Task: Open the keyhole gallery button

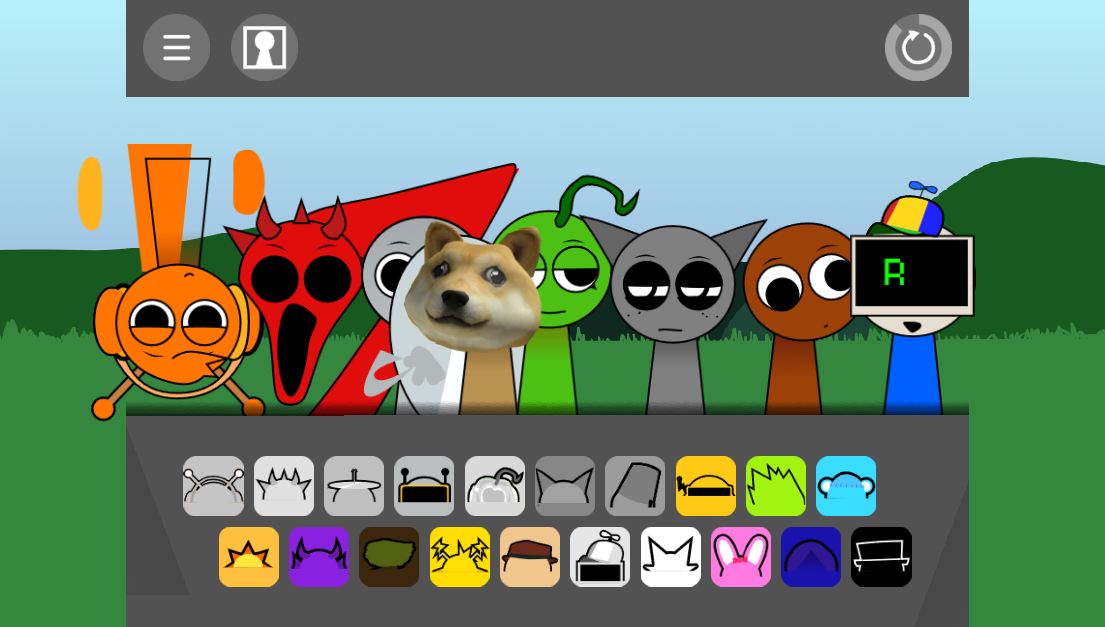Action: click(x=264, y=48)
